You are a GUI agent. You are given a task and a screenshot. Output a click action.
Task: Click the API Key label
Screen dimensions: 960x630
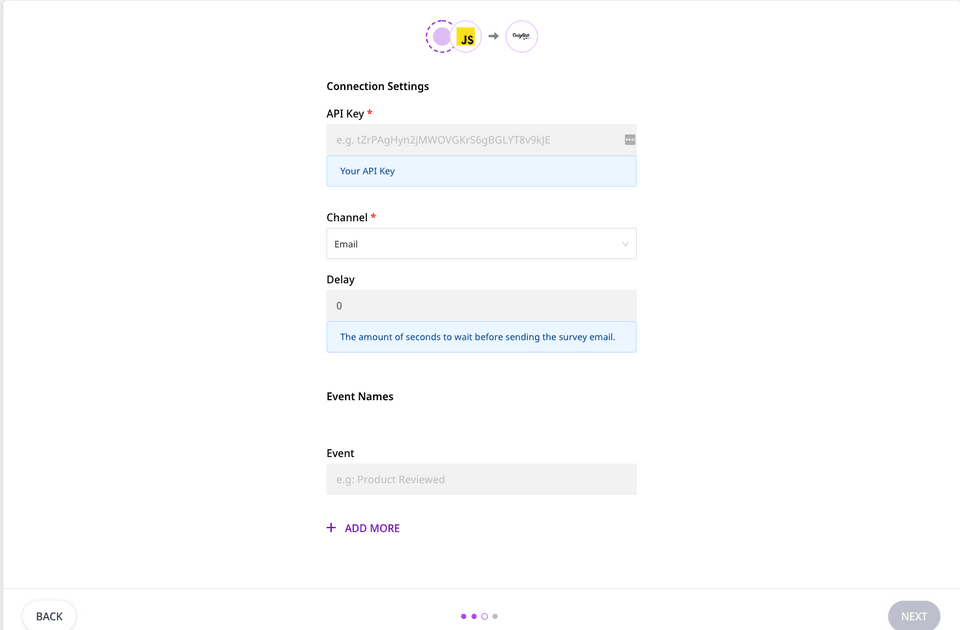coord(345,113)
